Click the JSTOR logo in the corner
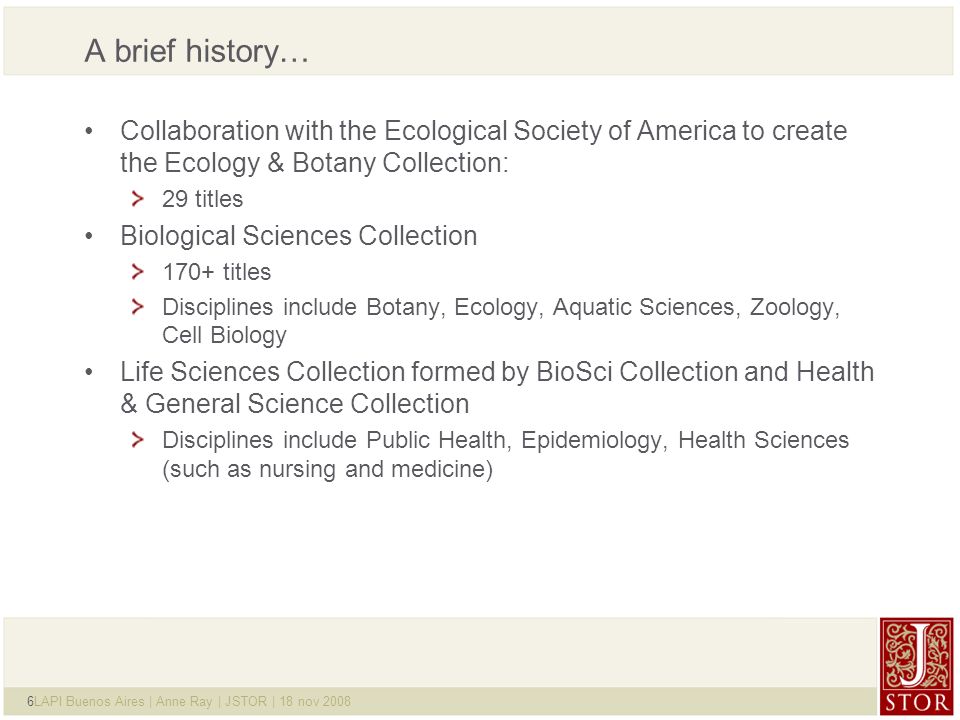This screenshot has width=960, height=720. click(x=917, y=666)
